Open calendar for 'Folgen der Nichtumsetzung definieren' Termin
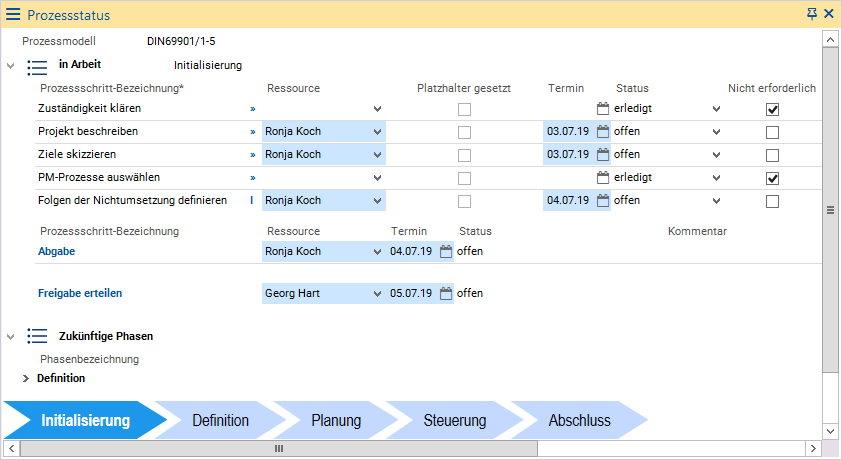The height and width of the screenshot is (460, 842). [603, 200]
